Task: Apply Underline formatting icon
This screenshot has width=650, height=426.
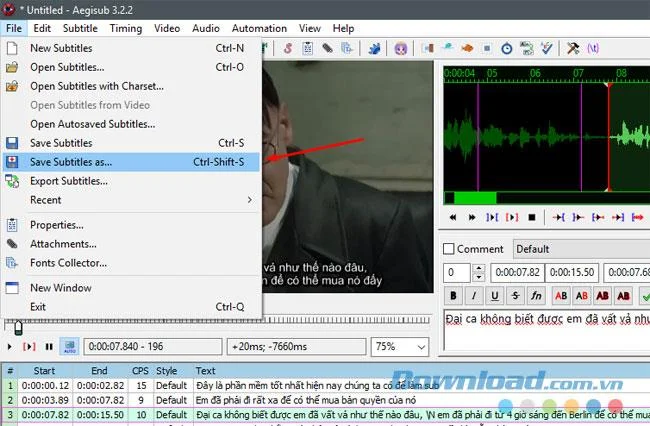Action: tap(495, 295)
